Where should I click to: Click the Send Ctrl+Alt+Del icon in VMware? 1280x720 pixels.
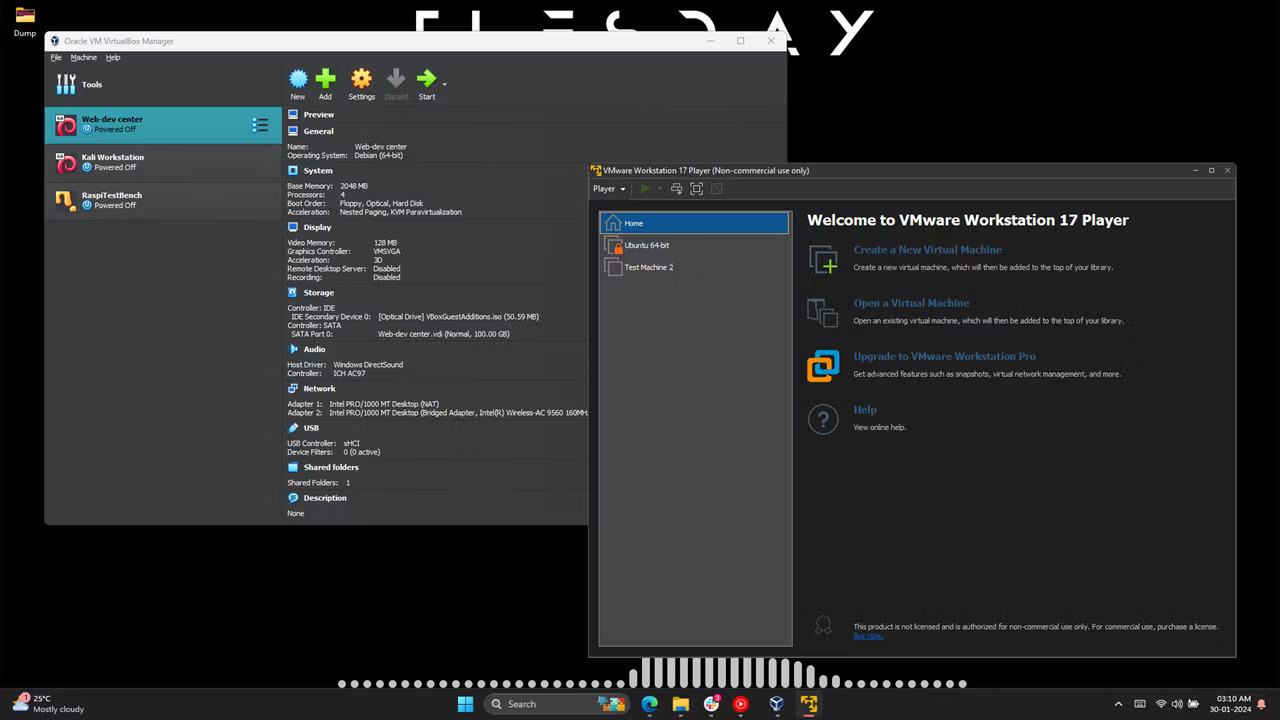coord(676,189)
